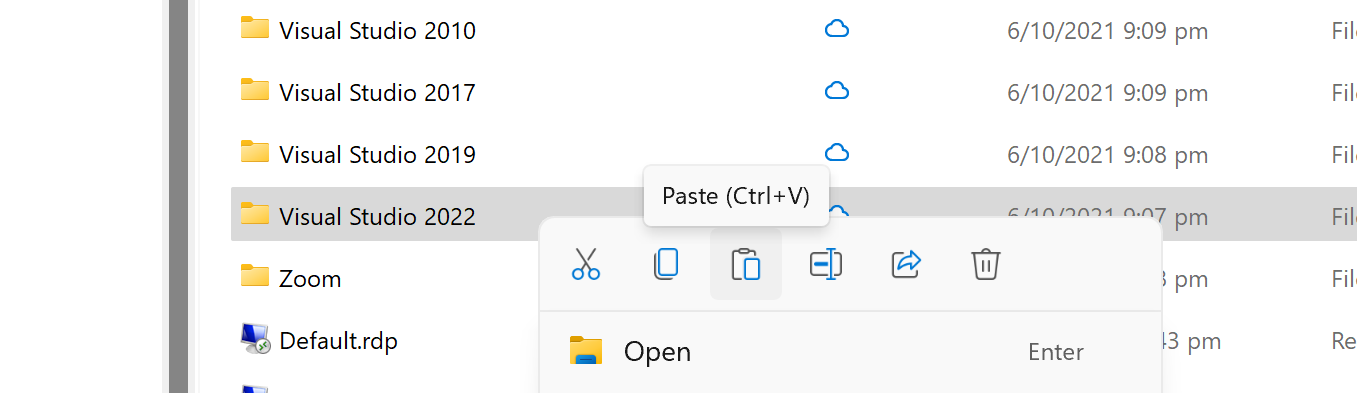Click the vertical gray scrollbar on left pane
1357x393 pixels.
pyautogui.click(x=179, y=196)
